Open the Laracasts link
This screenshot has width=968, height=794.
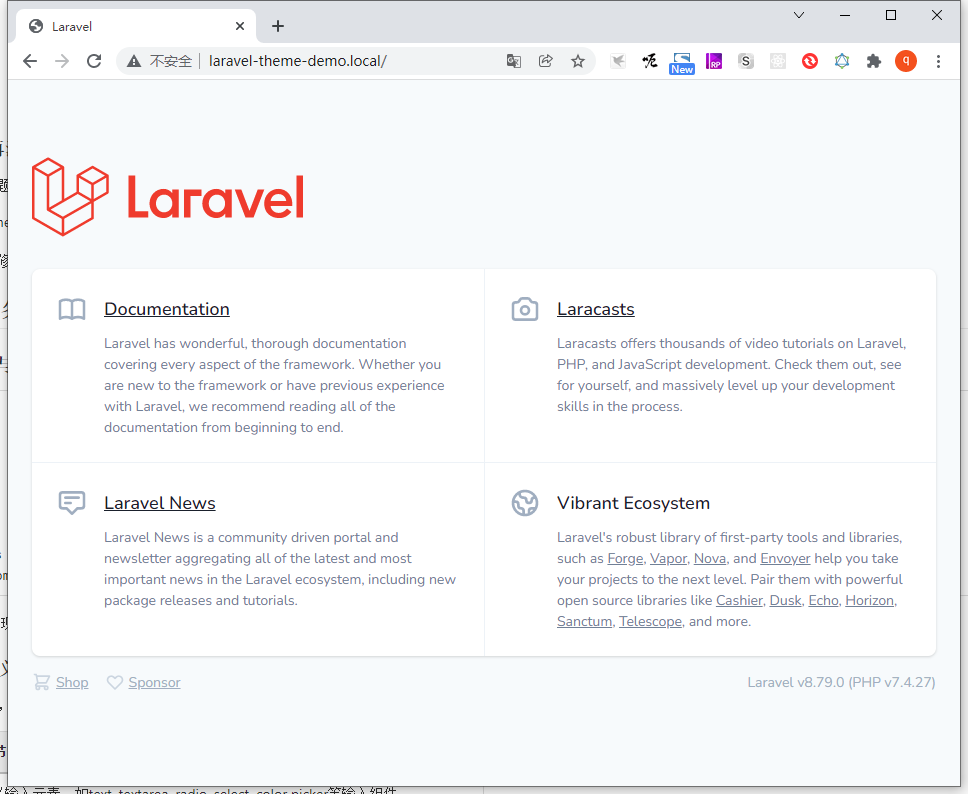click(595, 309)
